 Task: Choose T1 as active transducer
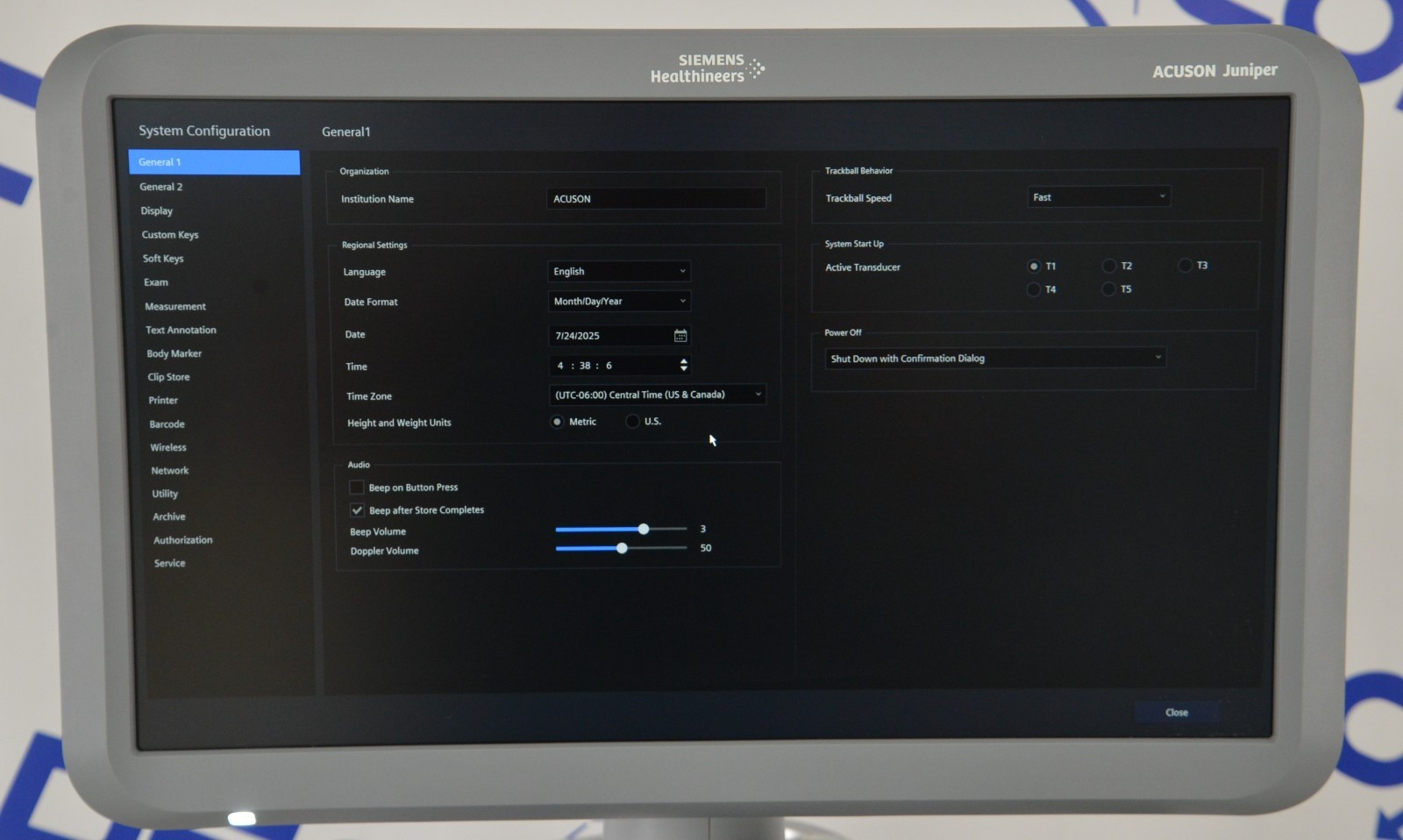1034,266
